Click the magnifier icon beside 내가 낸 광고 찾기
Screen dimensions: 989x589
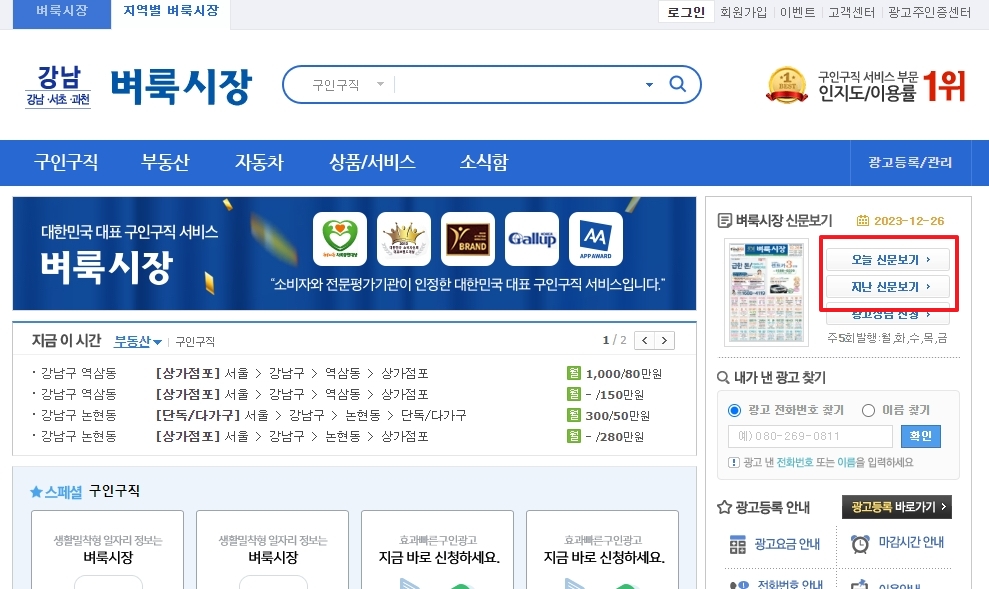click(723, 377)
